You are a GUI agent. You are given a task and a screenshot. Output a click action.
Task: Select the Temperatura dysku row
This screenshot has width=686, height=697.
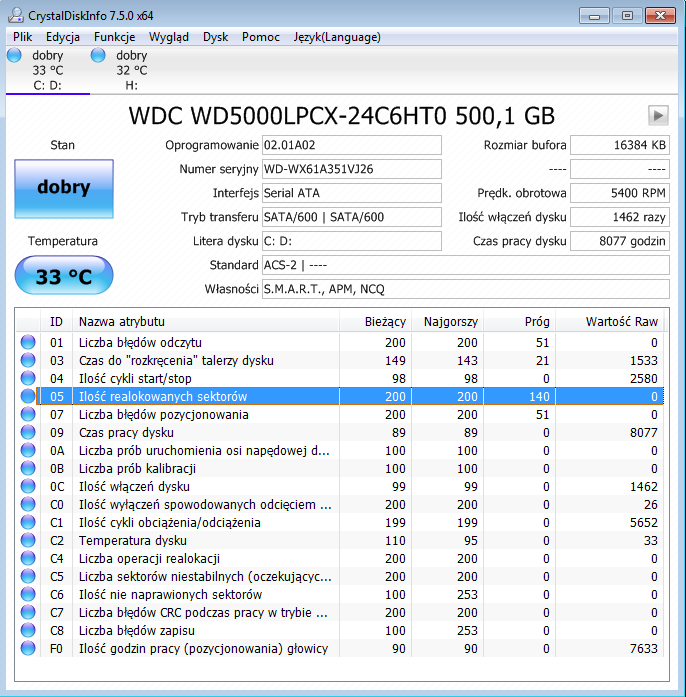coord(340,540)
